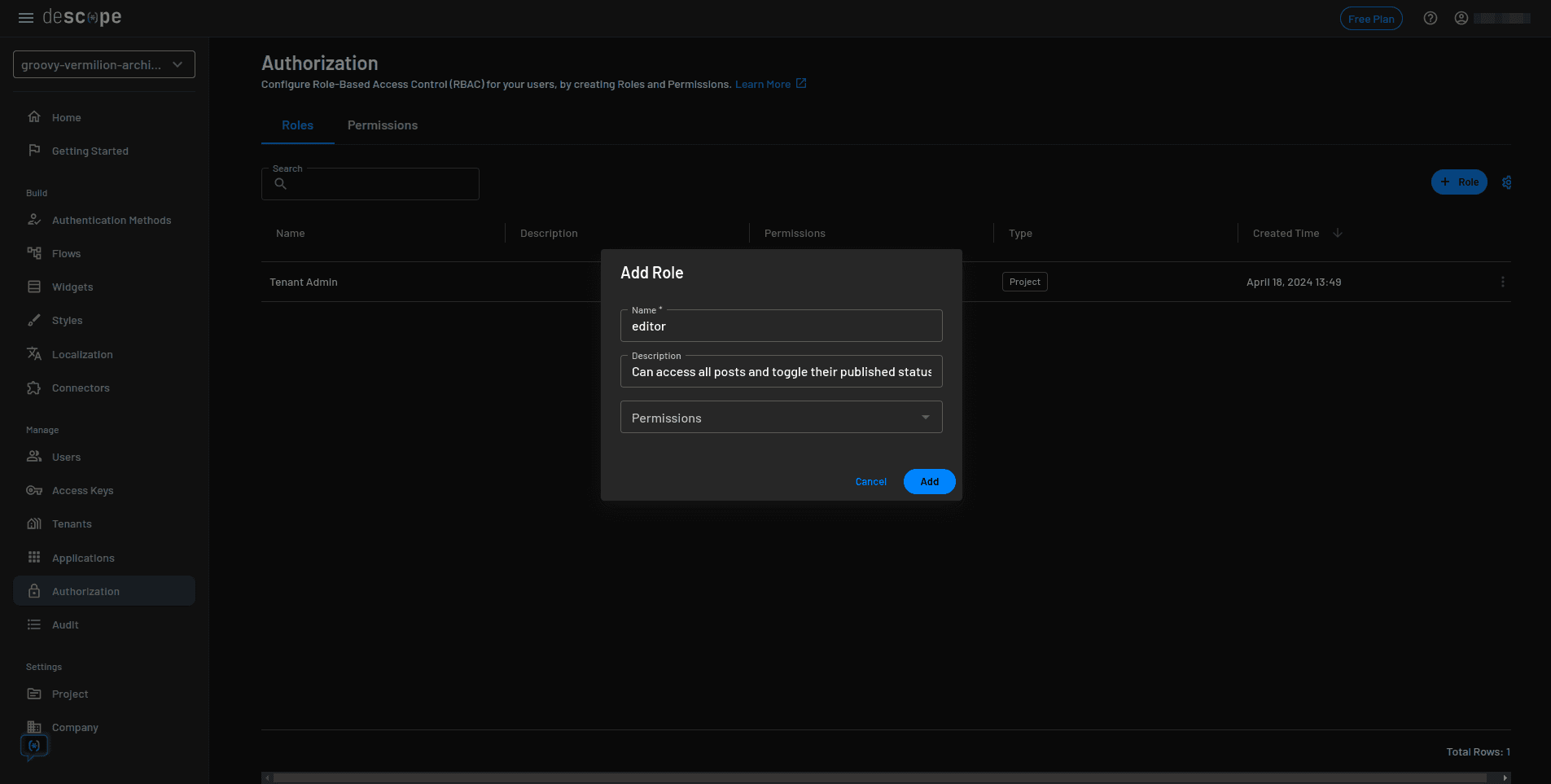Open the Descope chat assistant bubble
Image resolution: width=1551 pixels, height=784 pixels.
tap(33, 745)
